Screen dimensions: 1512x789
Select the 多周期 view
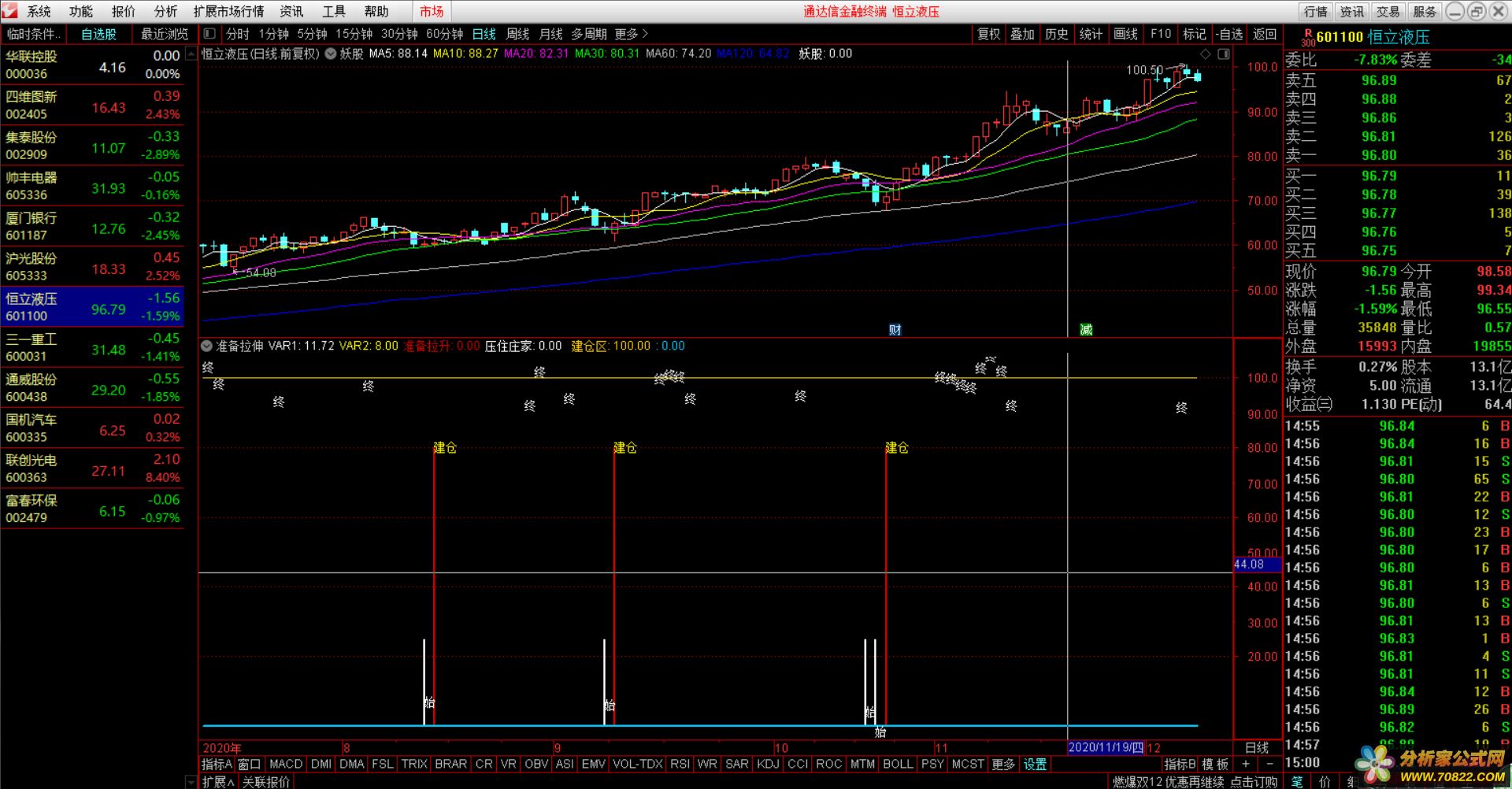589,34
